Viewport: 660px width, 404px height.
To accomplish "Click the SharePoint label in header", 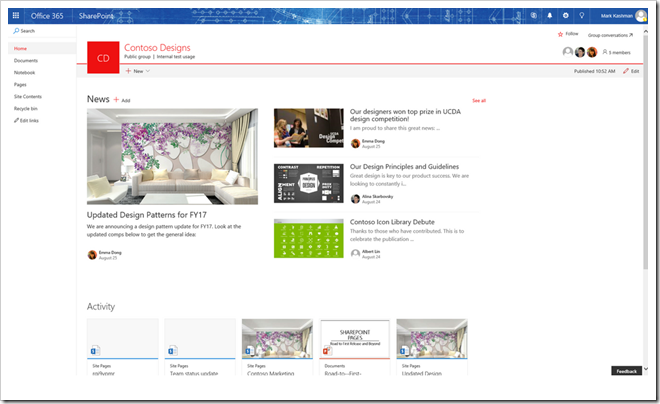I will coord(96,16).
